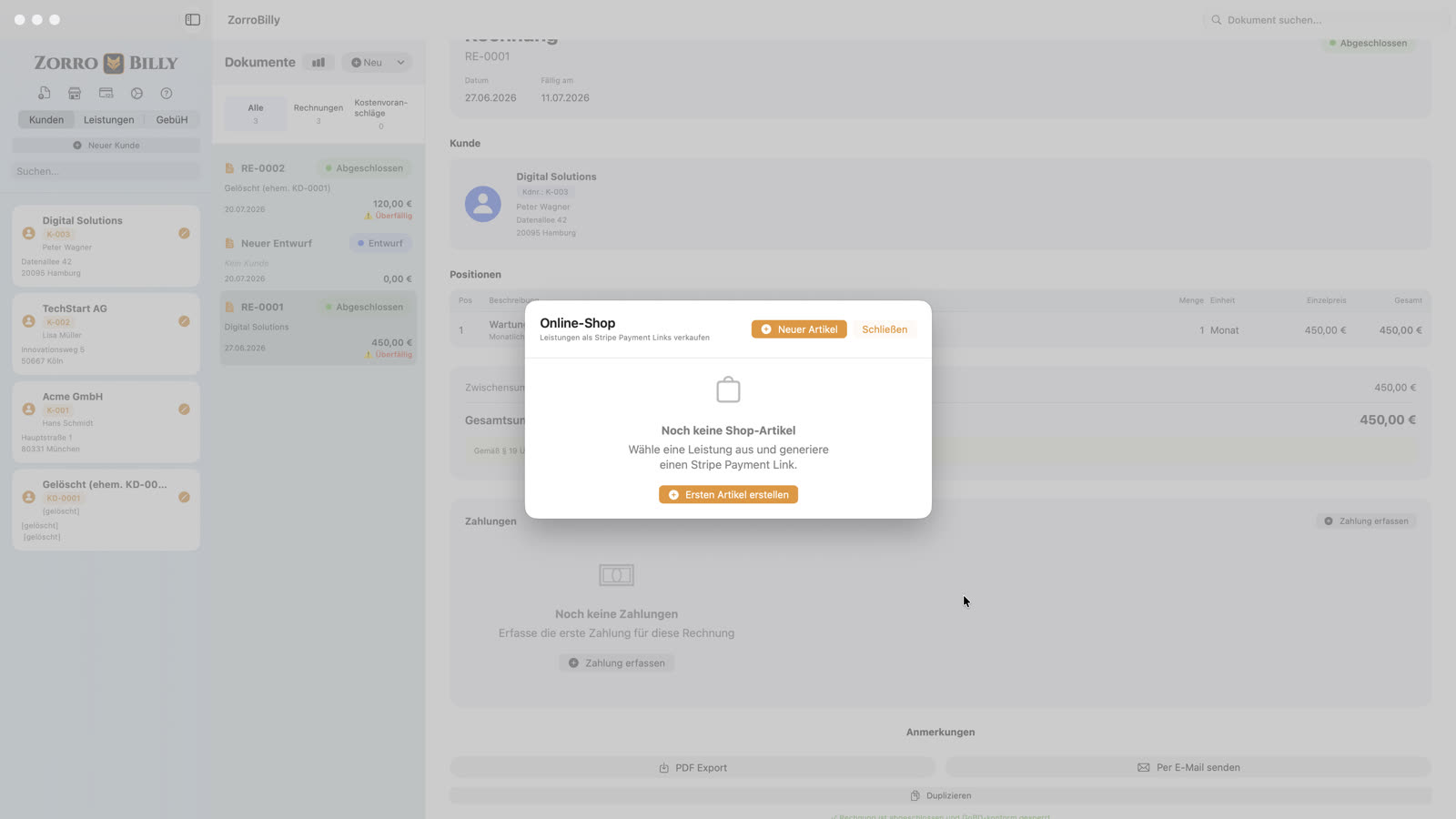The width and height of the screenshot is (1456, 819).
Task: Click the shopping bag icon in the dialog
Action: tap(728, 389)
